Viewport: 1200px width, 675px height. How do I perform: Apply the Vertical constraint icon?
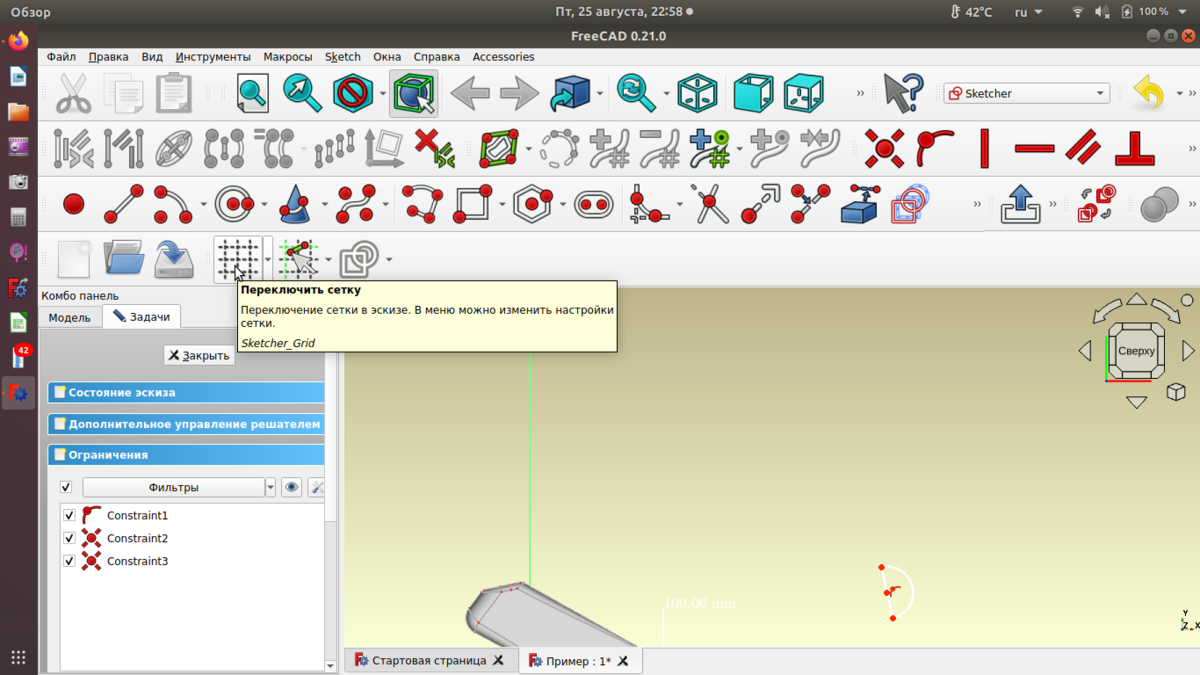984,149
